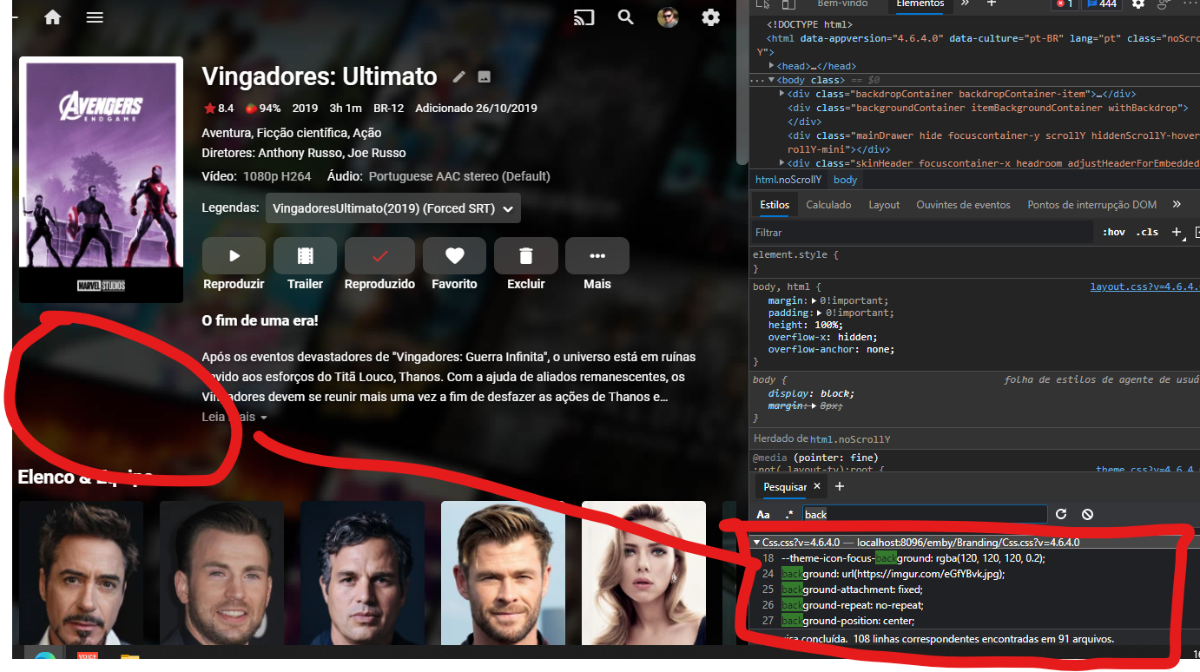
Task: Show more DevTools tools chevron after Elementos
Action: coord(965,4)
